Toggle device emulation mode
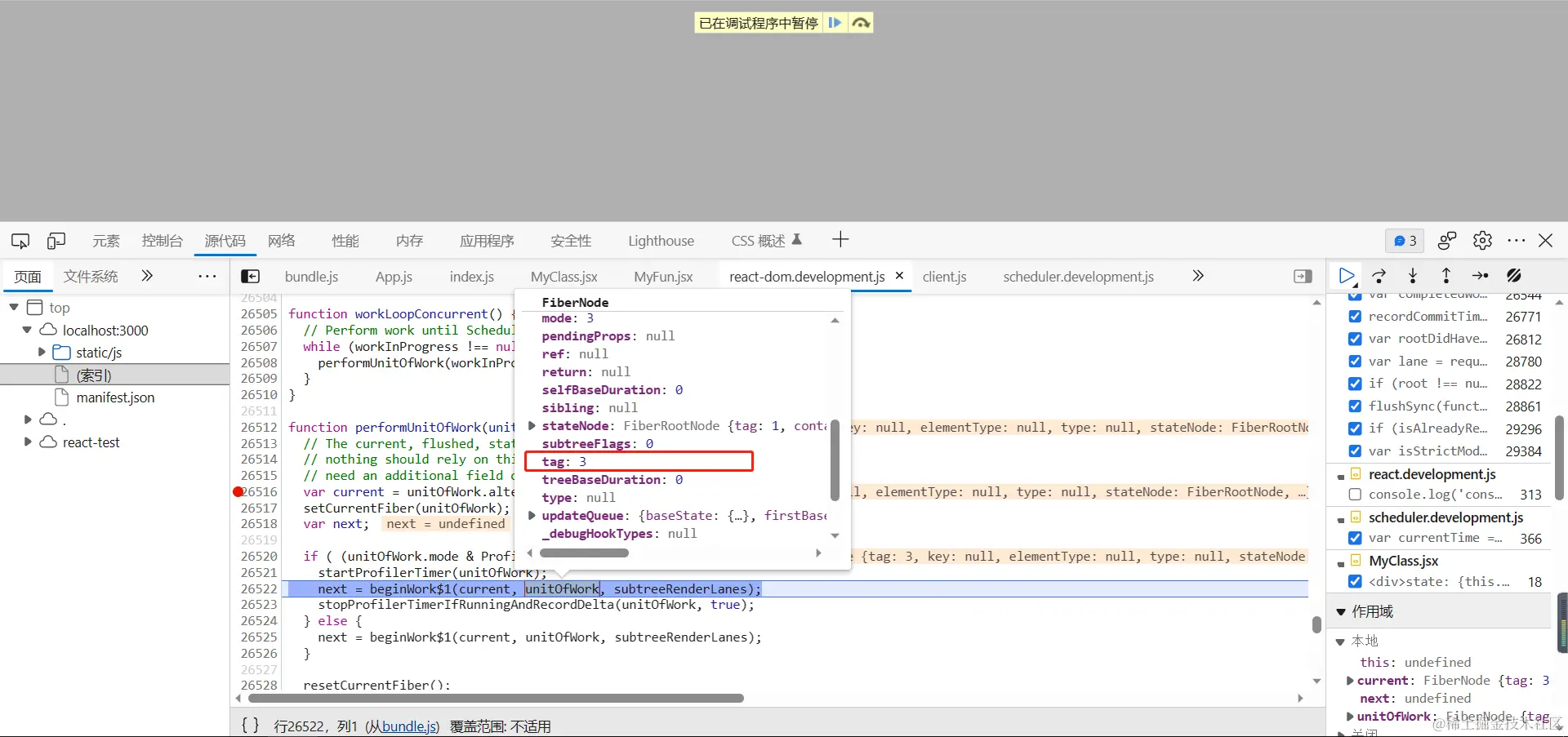Image resolution: width=1568 pixels, height=737 pixels. point(56,241)
